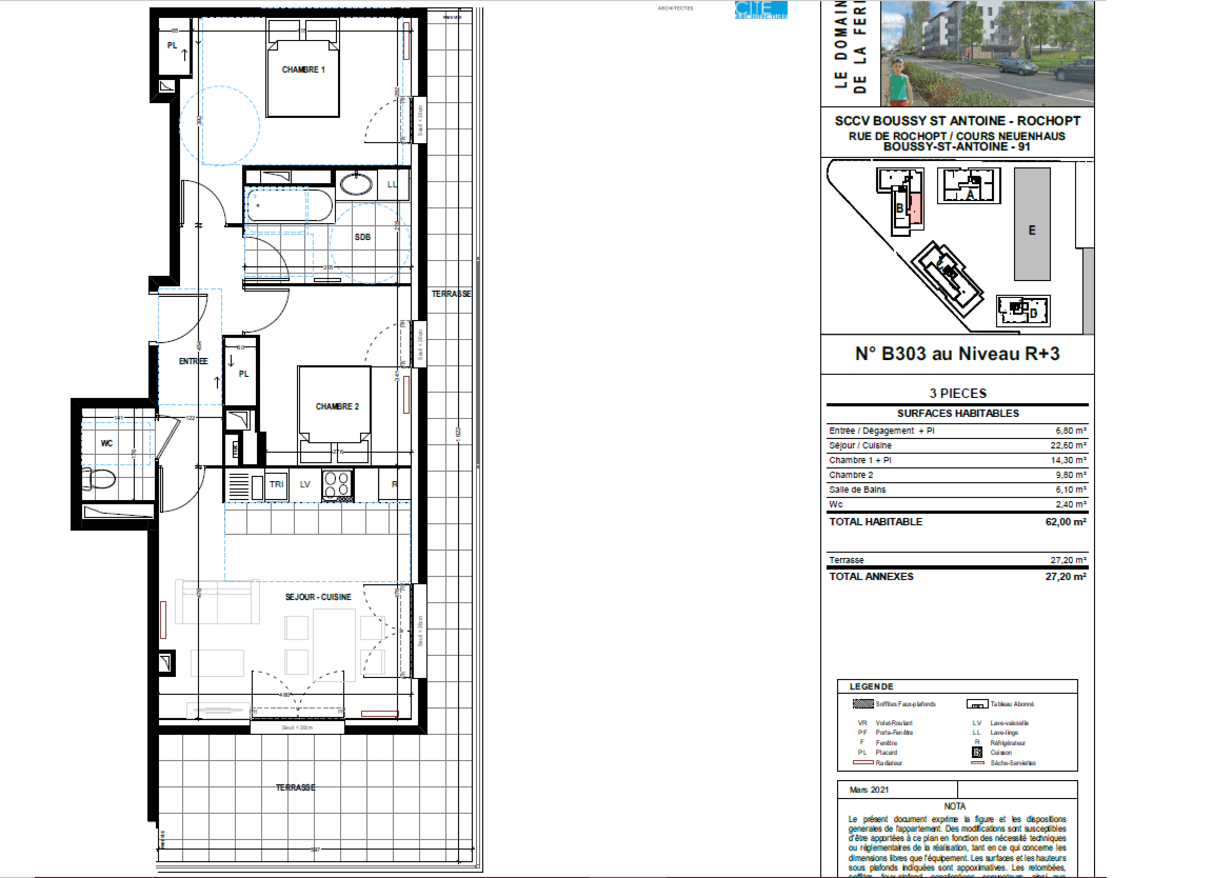The image size is (1213, 878).
Task: Click the Radiateur red symbol in legend
Action: coord(863,763)
